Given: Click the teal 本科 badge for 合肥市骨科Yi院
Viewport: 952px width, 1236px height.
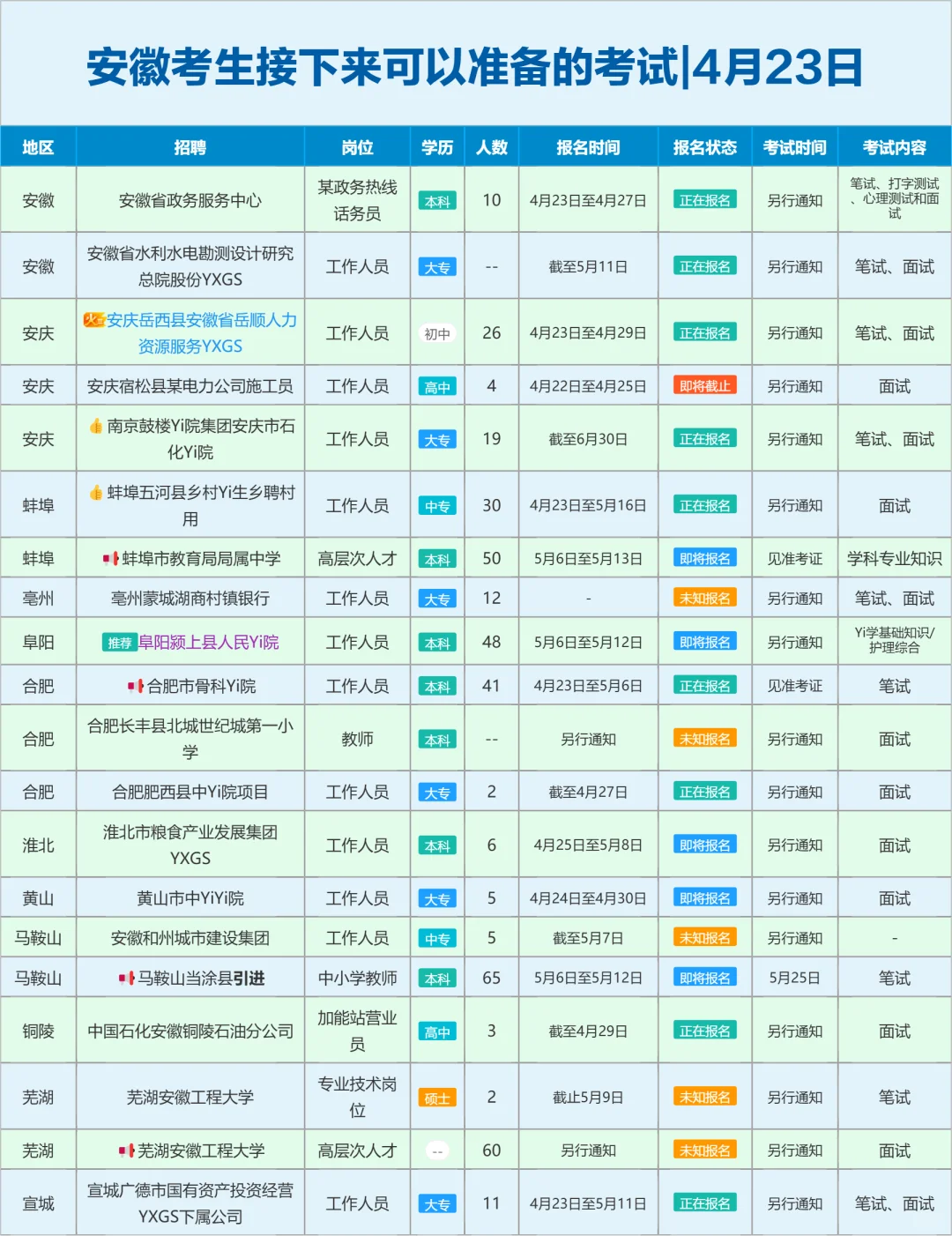Looking at the screenshot, I should pos(437,684).
